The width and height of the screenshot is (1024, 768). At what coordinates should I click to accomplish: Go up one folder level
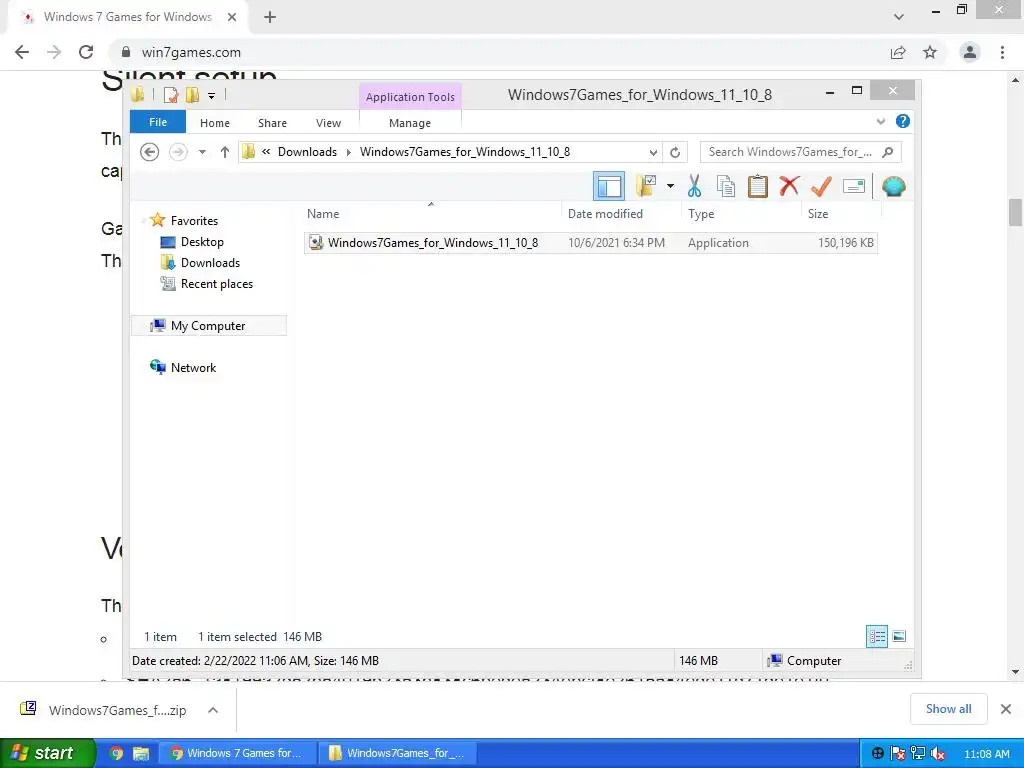(225, 152)
